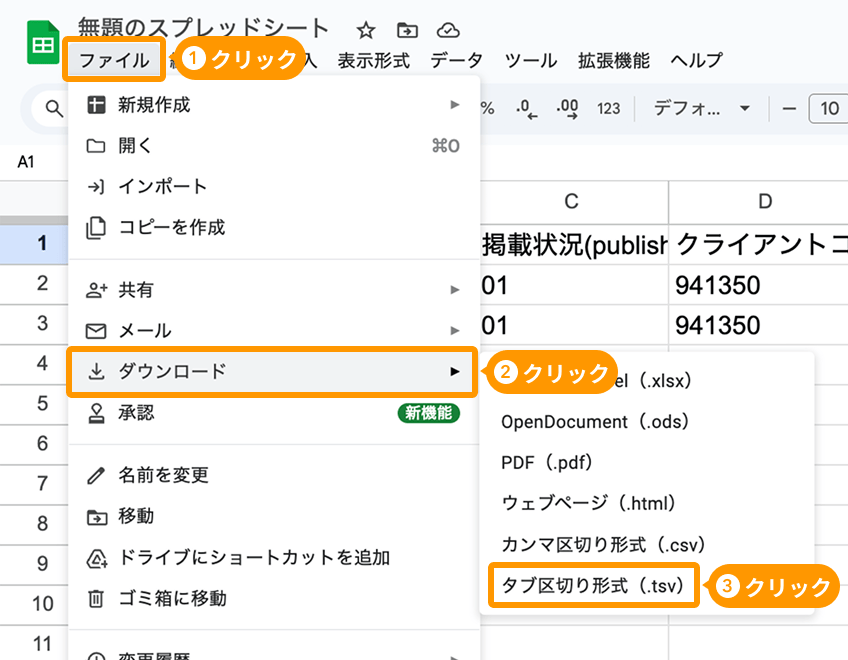Click cell C3 containing 01
The image size is (848, 660).
point(574,325)
